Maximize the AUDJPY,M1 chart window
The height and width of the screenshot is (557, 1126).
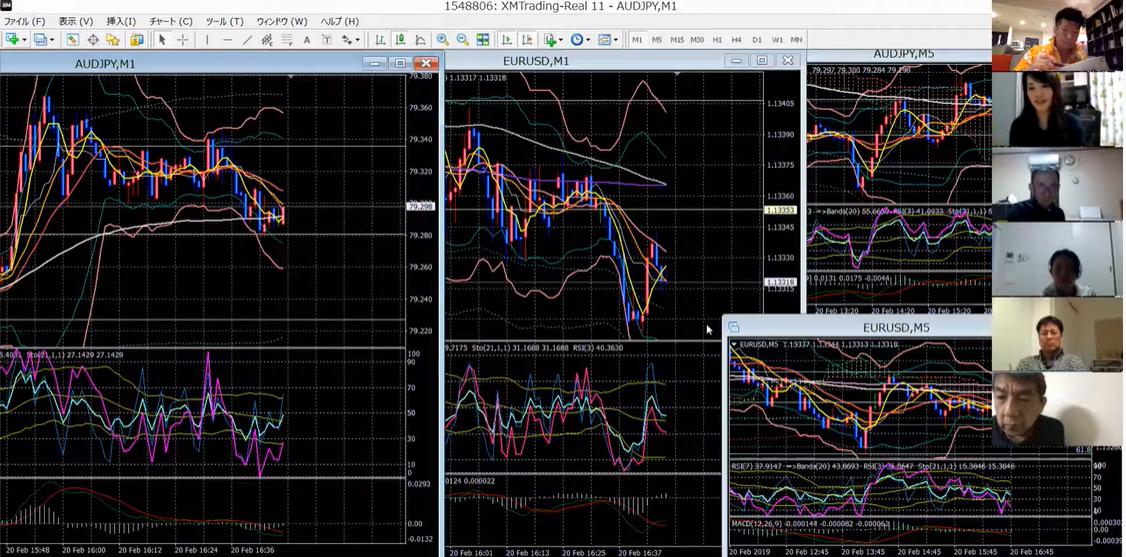(400, 63)
